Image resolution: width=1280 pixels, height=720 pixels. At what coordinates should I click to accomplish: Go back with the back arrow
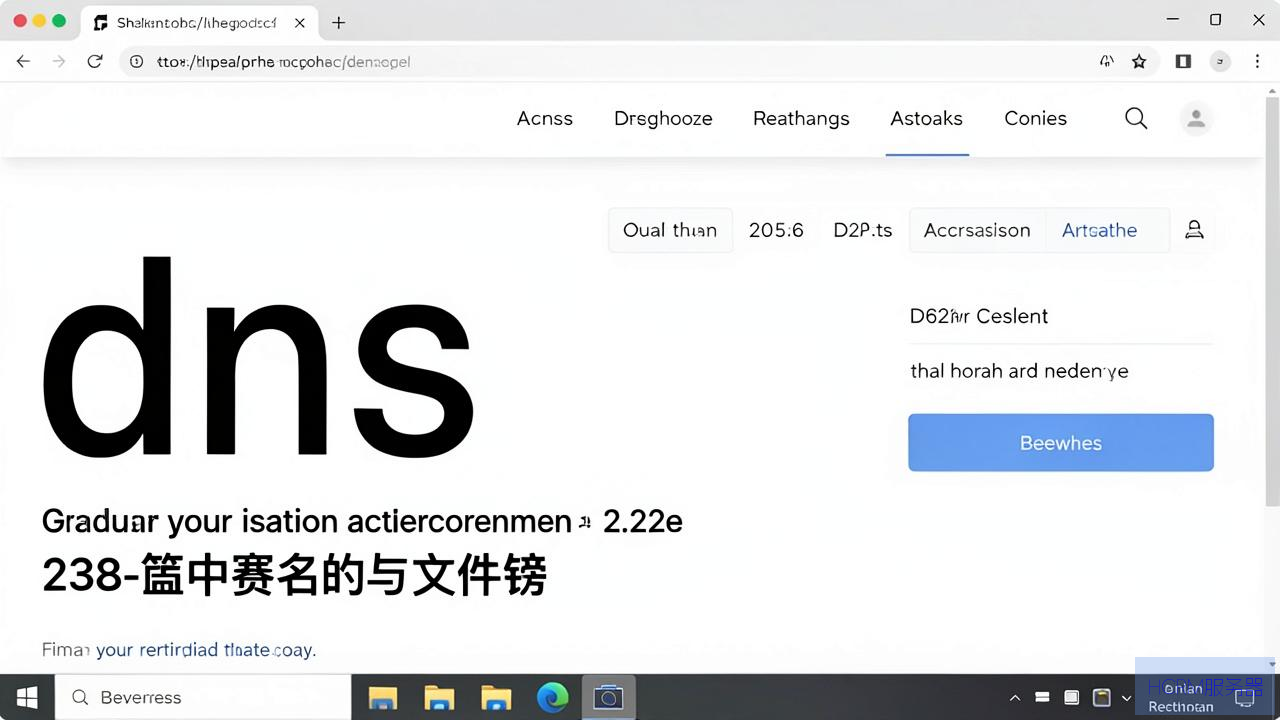tap(23, 61)
